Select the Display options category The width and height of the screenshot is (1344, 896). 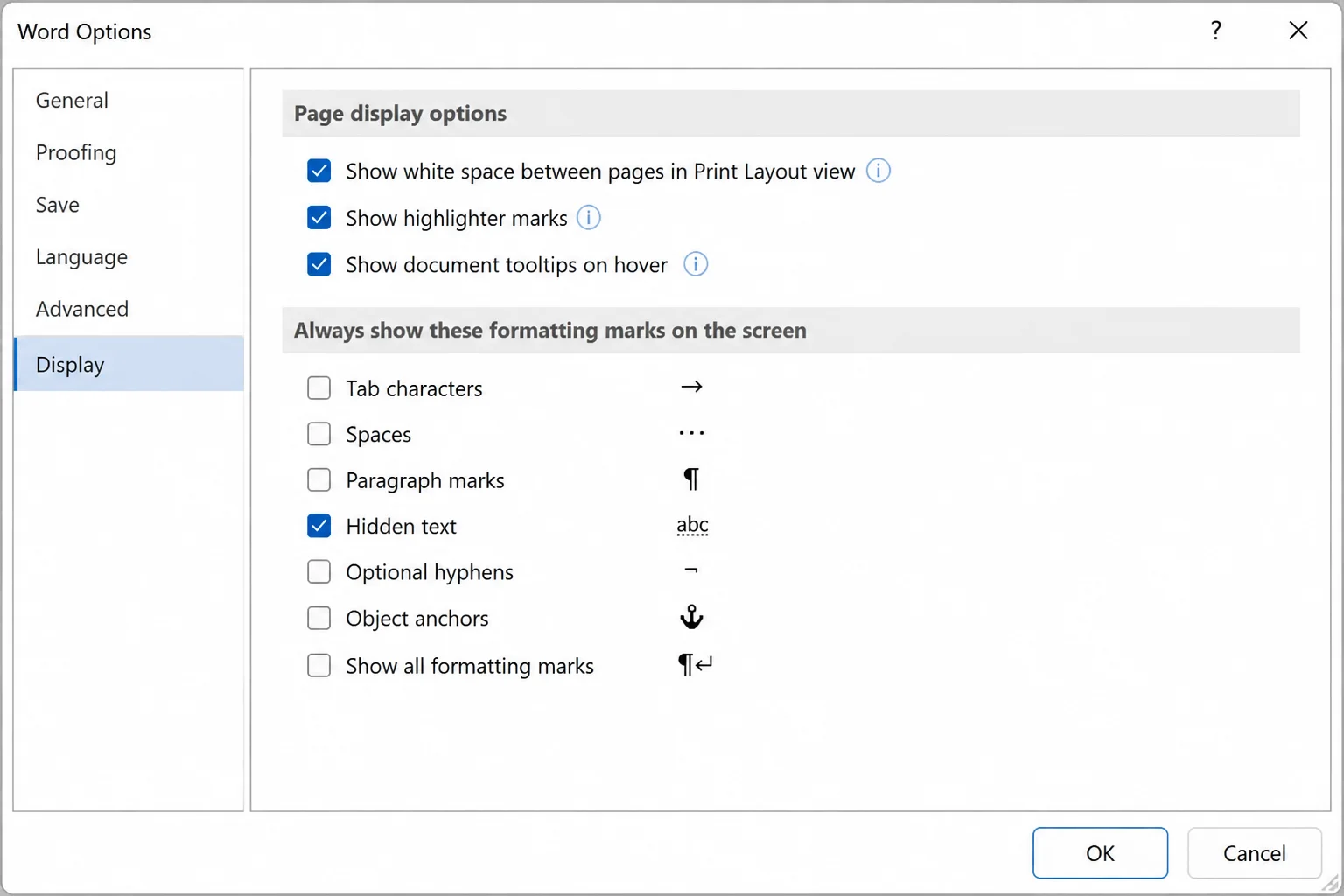tap(129, 363)
